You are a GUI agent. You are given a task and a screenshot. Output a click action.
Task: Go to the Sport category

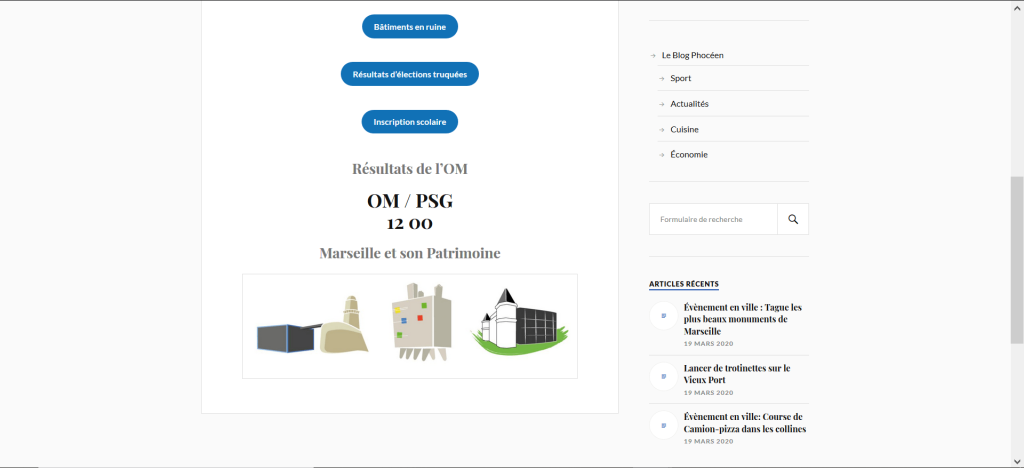[680, 78]
